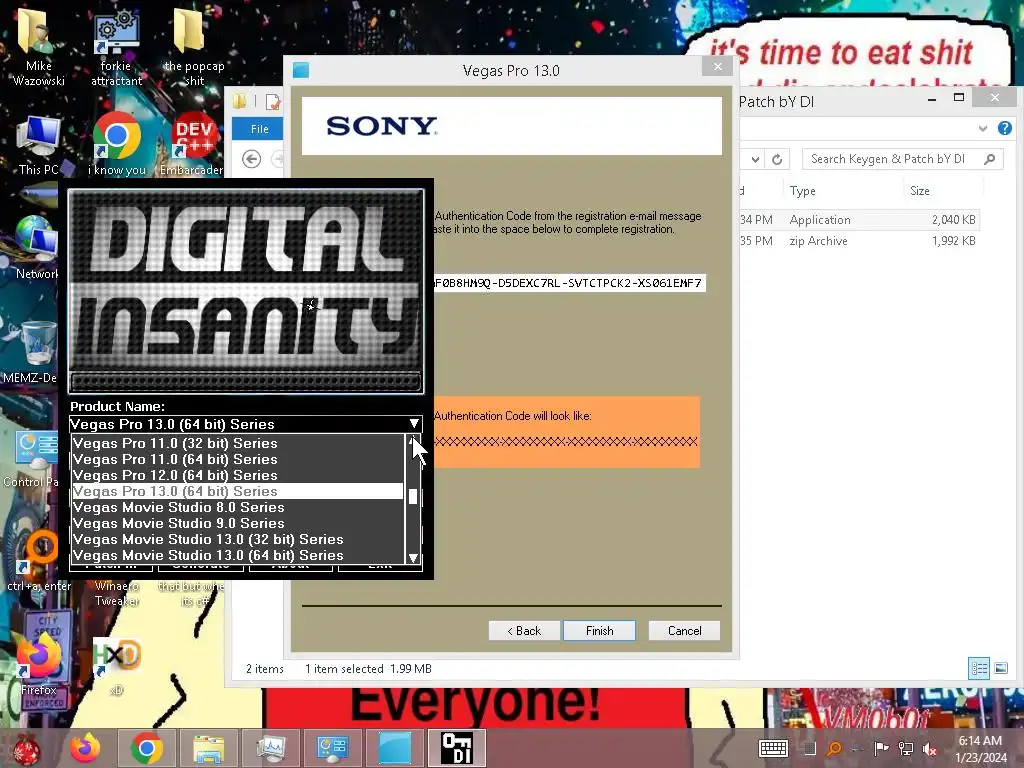Image resolution: width=1024 pixels, height=768 pixels.
Task: Select Vegas Pro 11.0 (32 bit) Series
Action: pos(238,443)
